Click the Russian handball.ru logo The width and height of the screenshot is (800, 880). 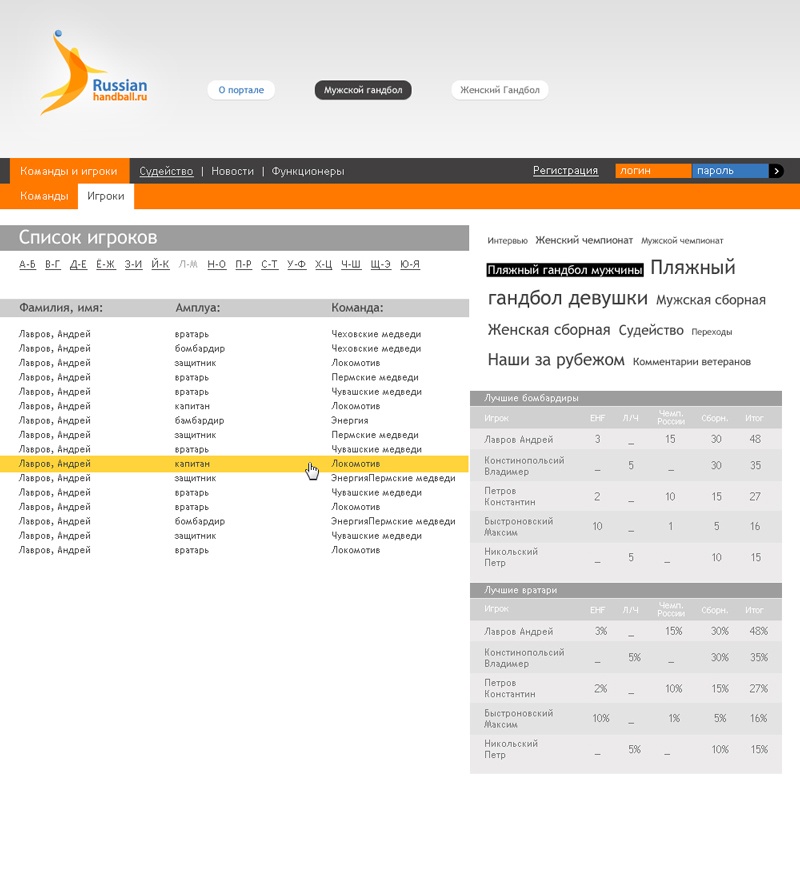[93, 75]
